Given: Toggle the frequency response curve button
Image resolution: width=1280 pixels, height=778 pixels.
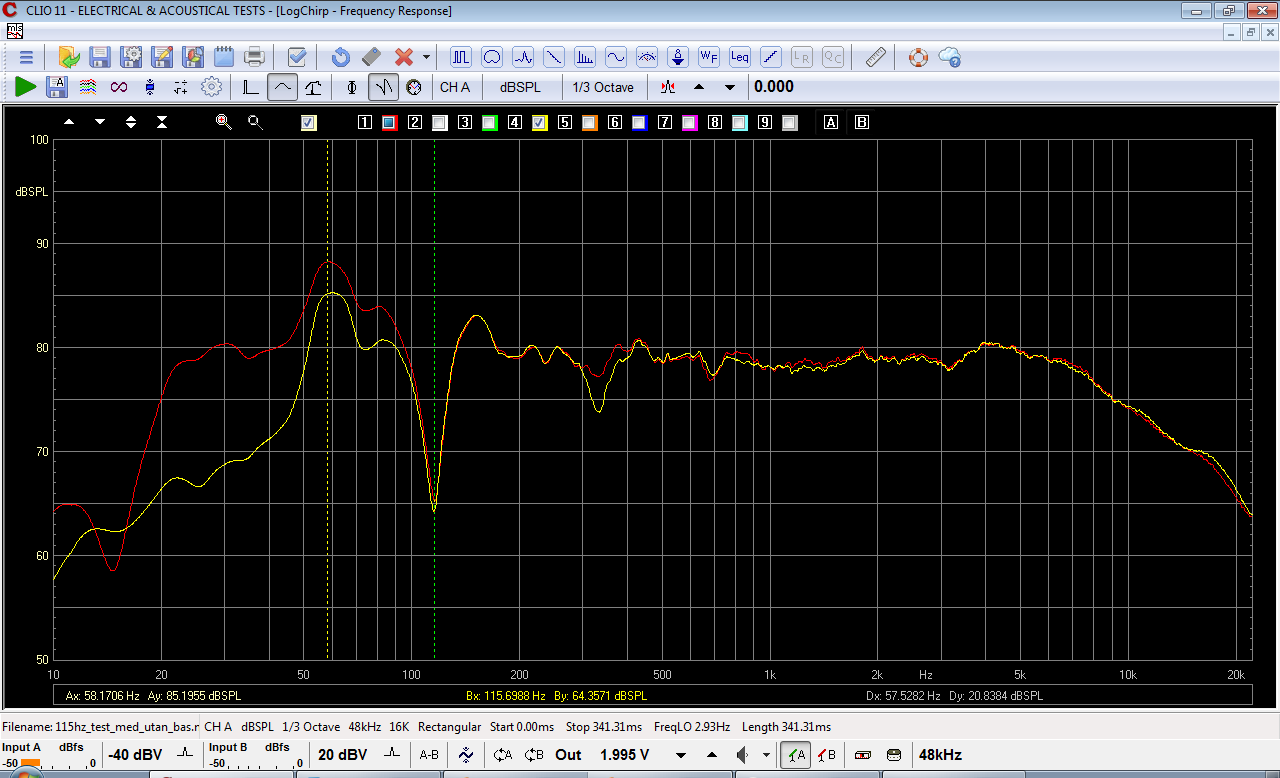Looking at the screenshot, I should click(282, 87).
